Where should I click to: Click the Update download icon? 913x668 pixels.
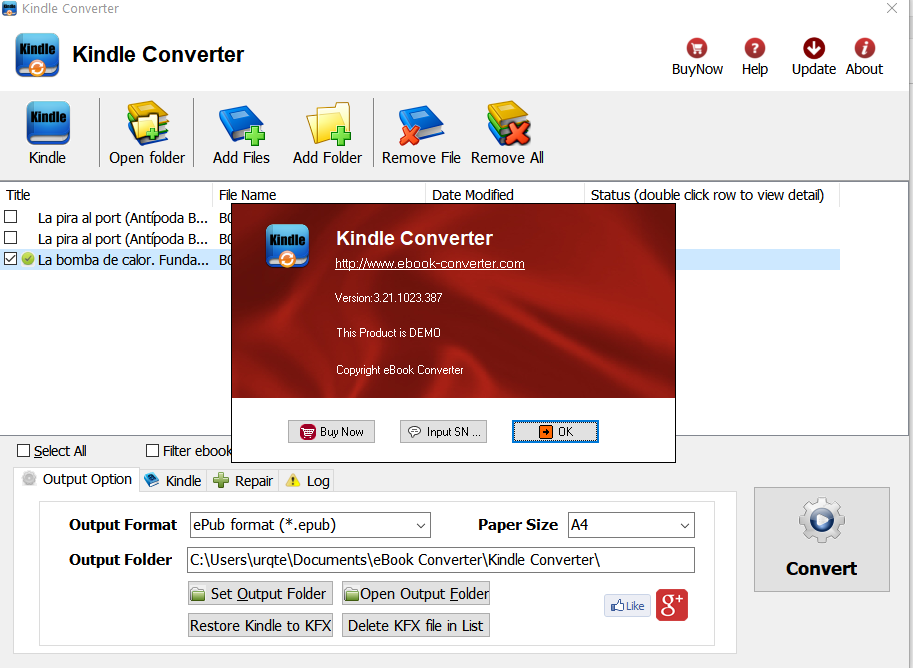[x=813, y=49]
